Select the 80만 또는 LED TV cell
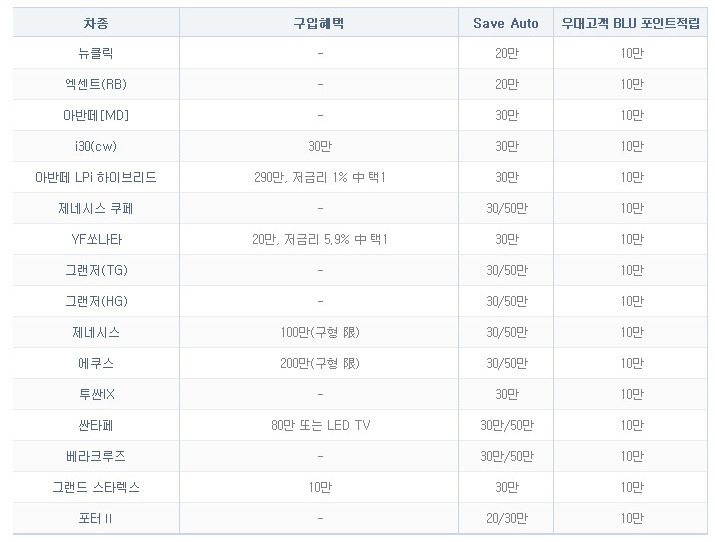 (x=321, y=425)
